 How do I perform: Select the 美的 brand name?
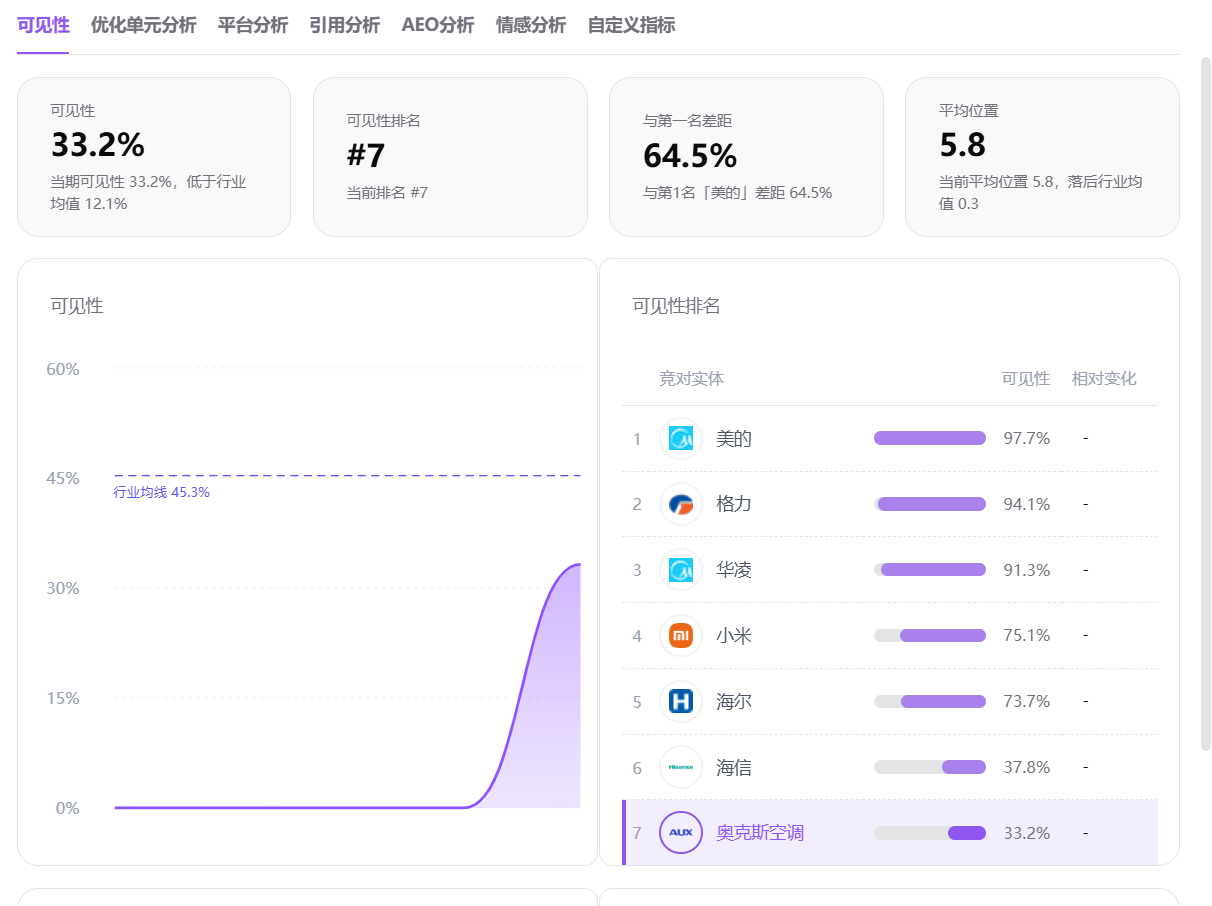pyautogui.click(x=734, y=438)
